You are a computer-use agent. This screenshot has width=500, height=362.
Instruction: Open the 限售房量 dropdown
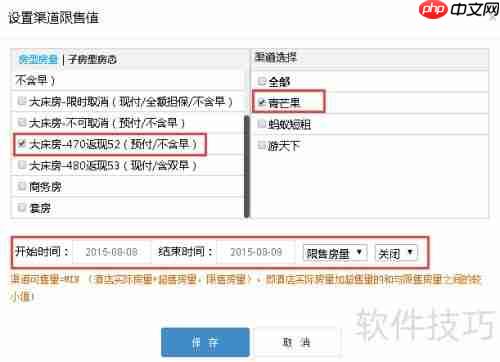pyautogui.click(x=335, y=253)
